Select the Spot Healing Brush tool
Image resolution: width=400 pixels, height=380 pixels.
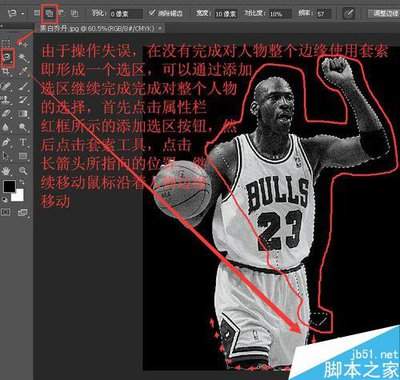pos(6,86)
